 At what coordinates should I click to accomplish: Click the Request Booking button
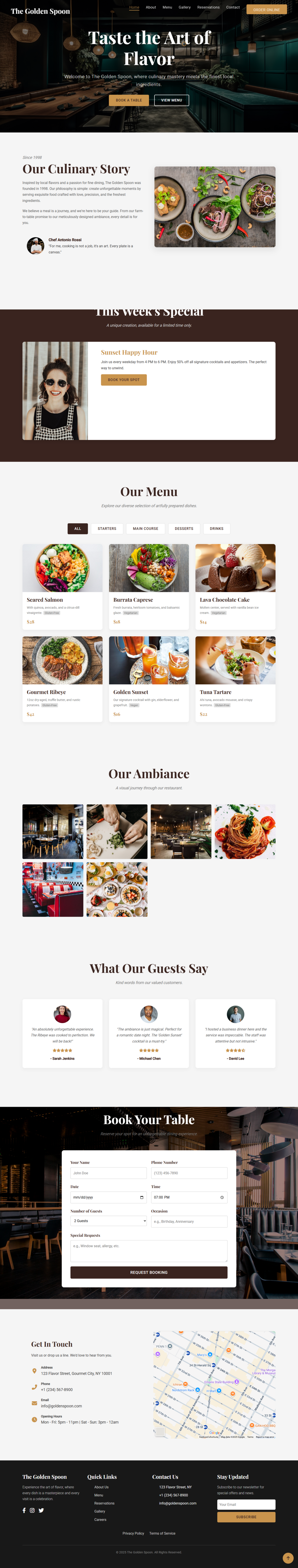(149, 1272)
